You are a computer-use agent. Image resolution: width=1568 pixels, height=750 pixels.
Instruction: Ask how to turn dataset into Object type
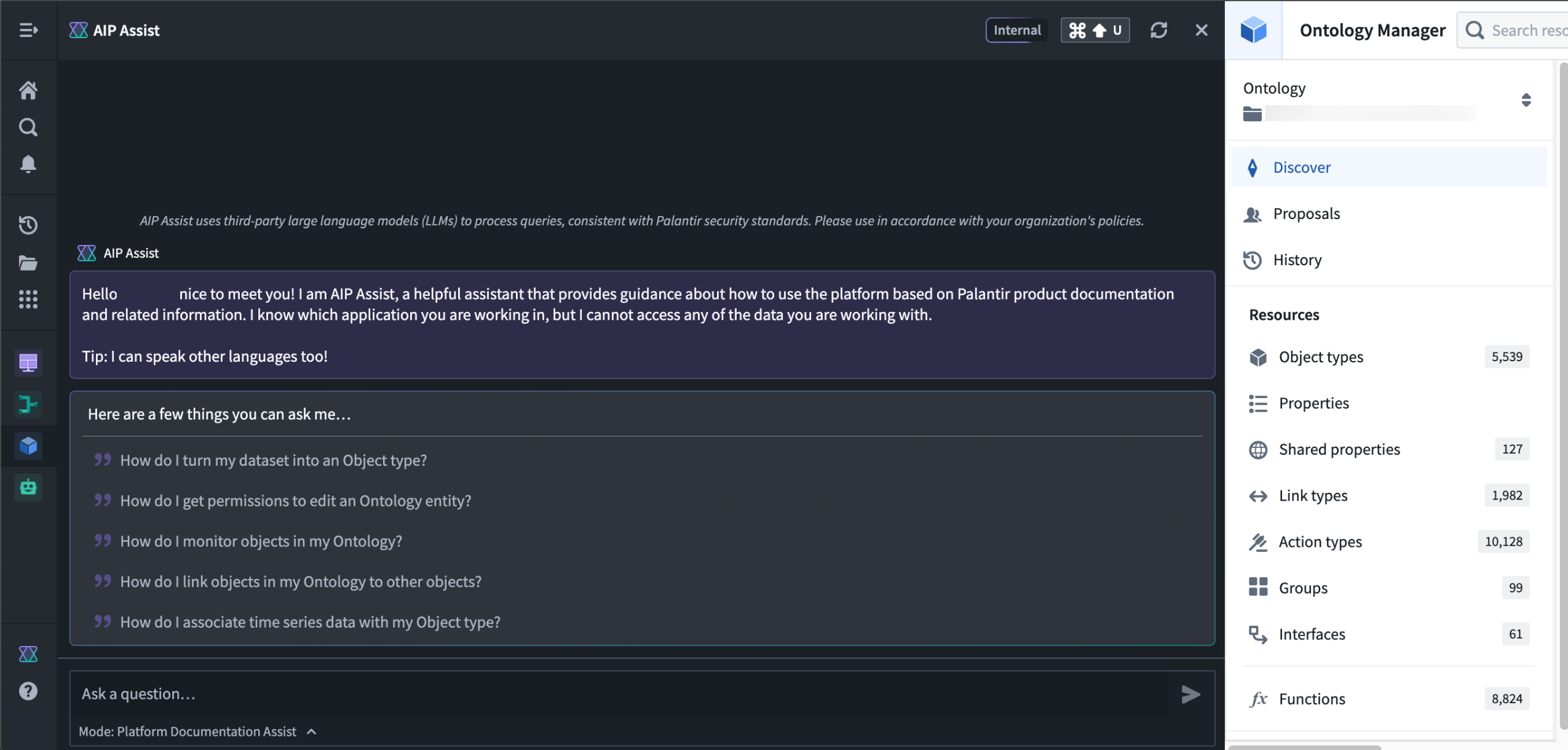(273, 460)
